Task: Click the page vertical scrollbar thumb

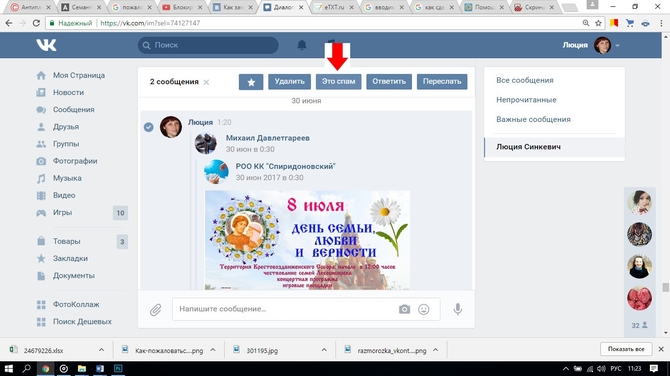Action: [x=665, y=287]
